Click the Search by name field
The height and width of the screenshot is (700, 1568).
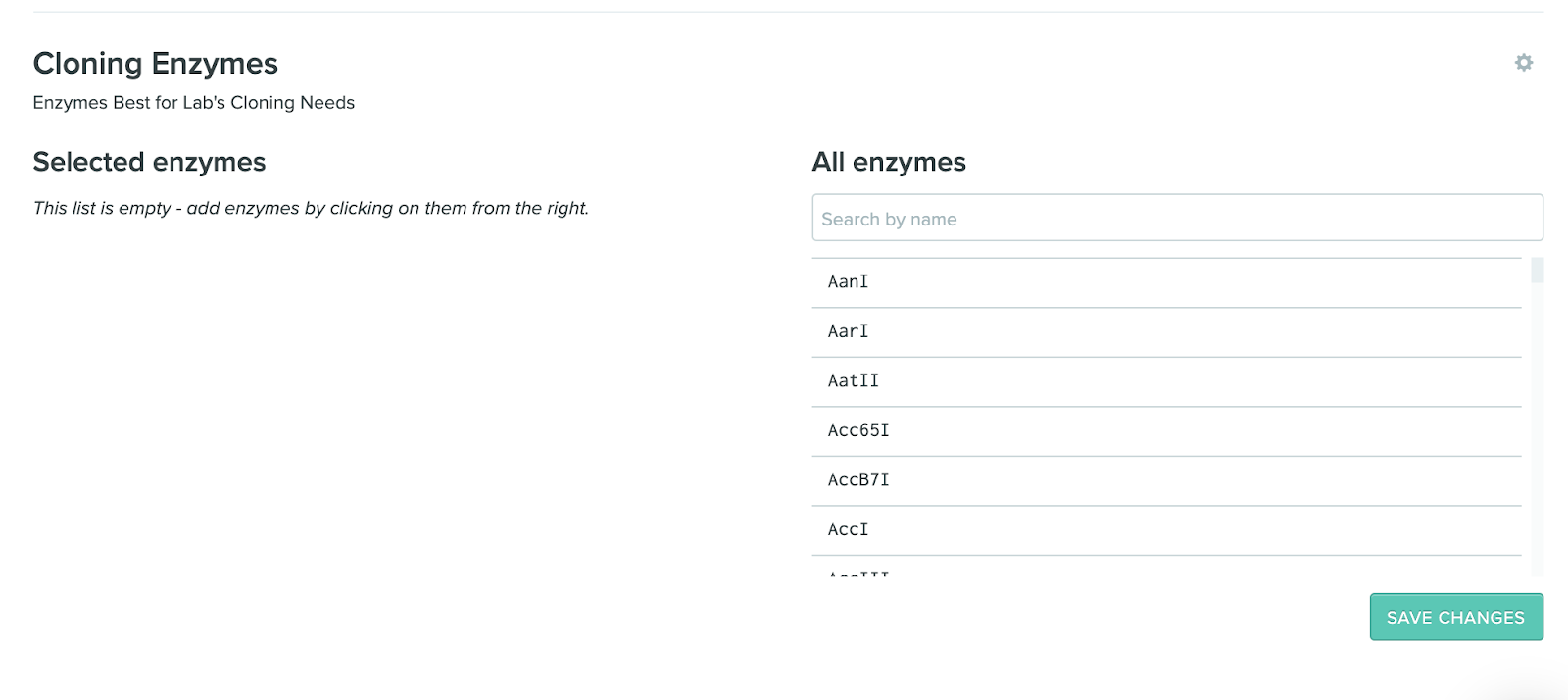point(1176,218)
